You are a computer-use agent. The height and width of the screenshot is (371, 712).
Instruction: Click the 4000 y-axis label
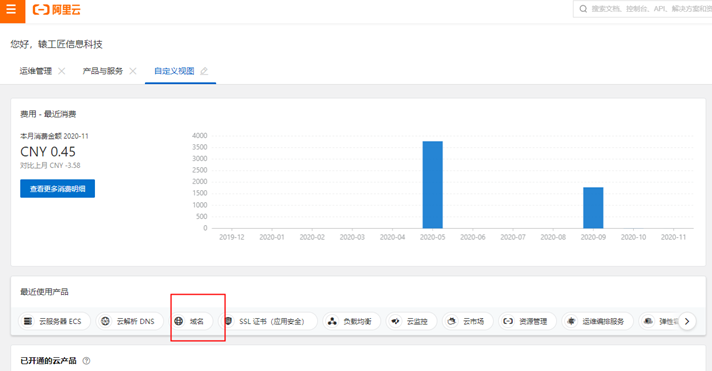coord(200,135)
